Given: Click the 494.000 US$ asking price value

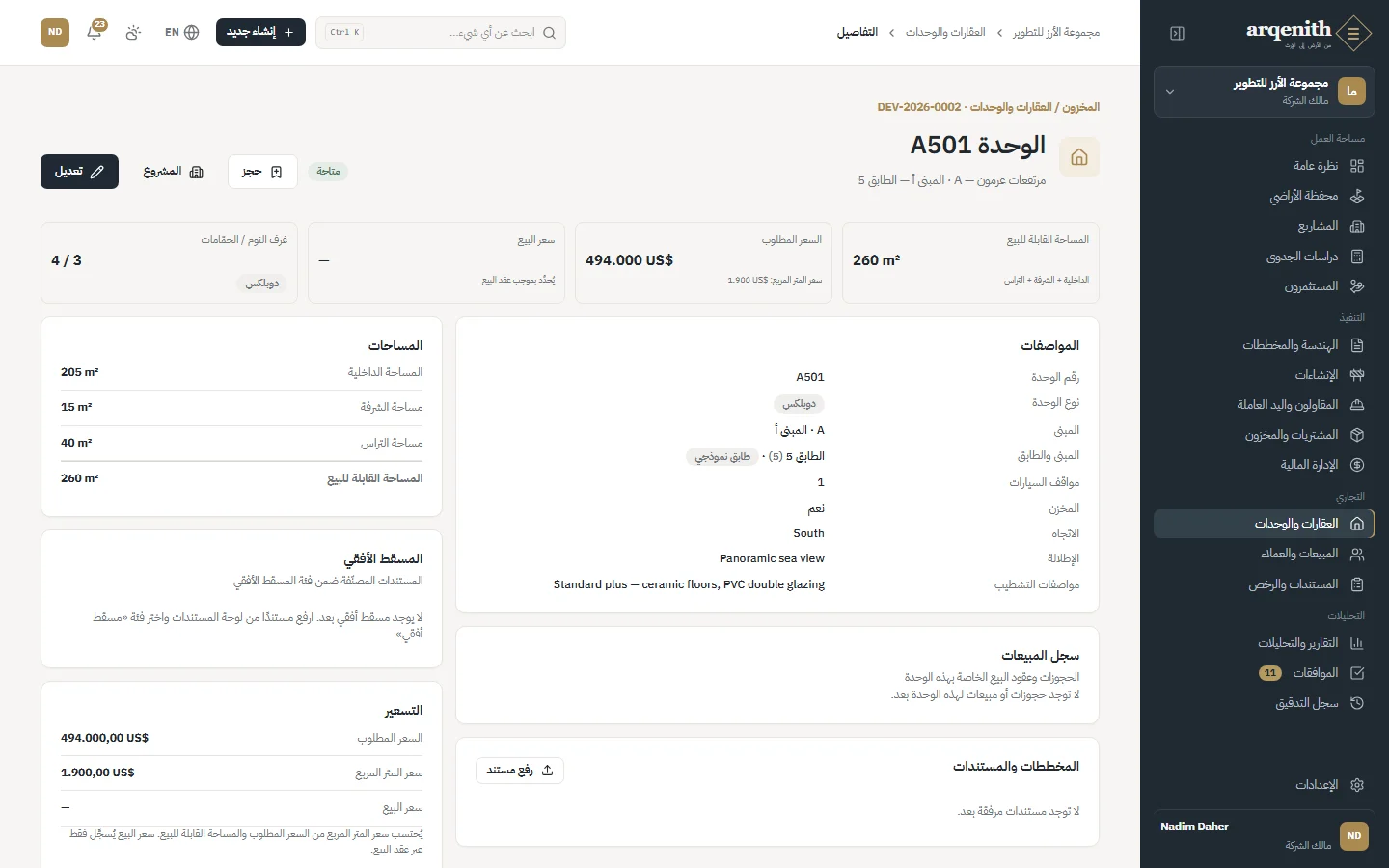Looking at the screenshot, I should tap(629, 260).
